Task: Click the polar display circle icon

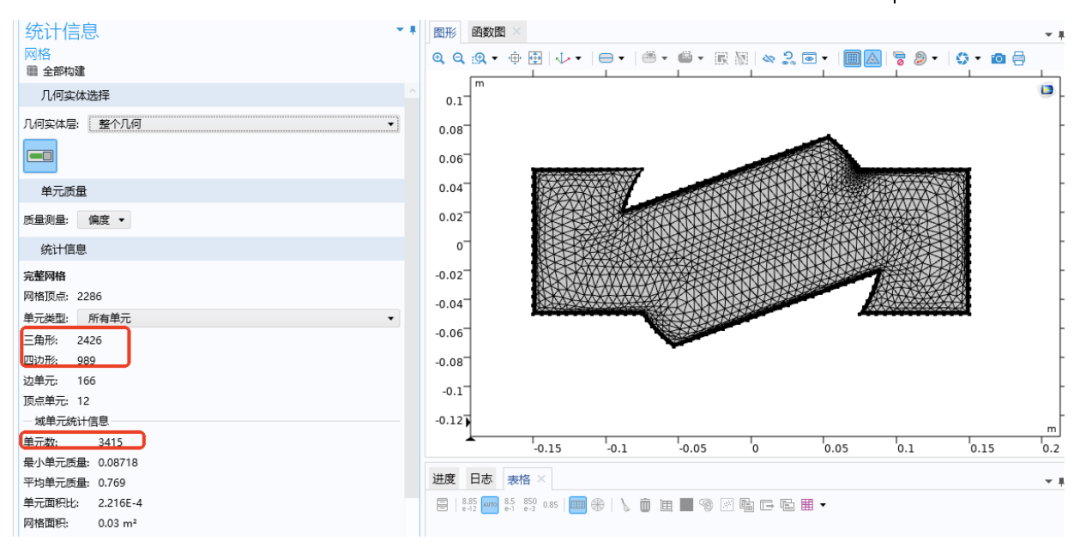Action: point(598,505)
